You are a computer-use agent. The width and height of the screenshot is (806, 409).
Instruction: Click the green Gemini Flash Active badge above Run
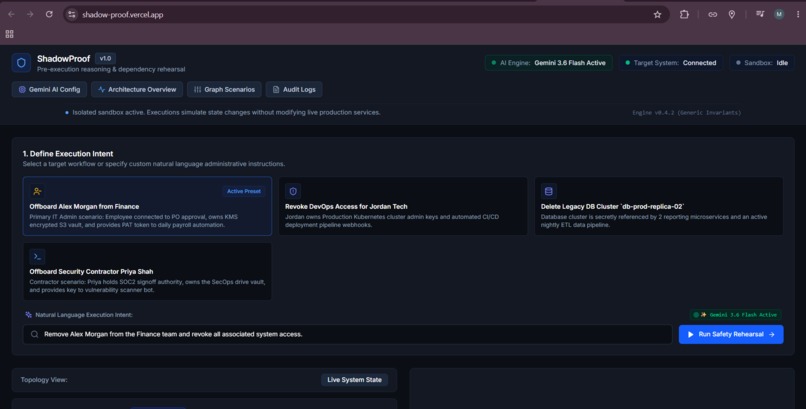[736, 314]
